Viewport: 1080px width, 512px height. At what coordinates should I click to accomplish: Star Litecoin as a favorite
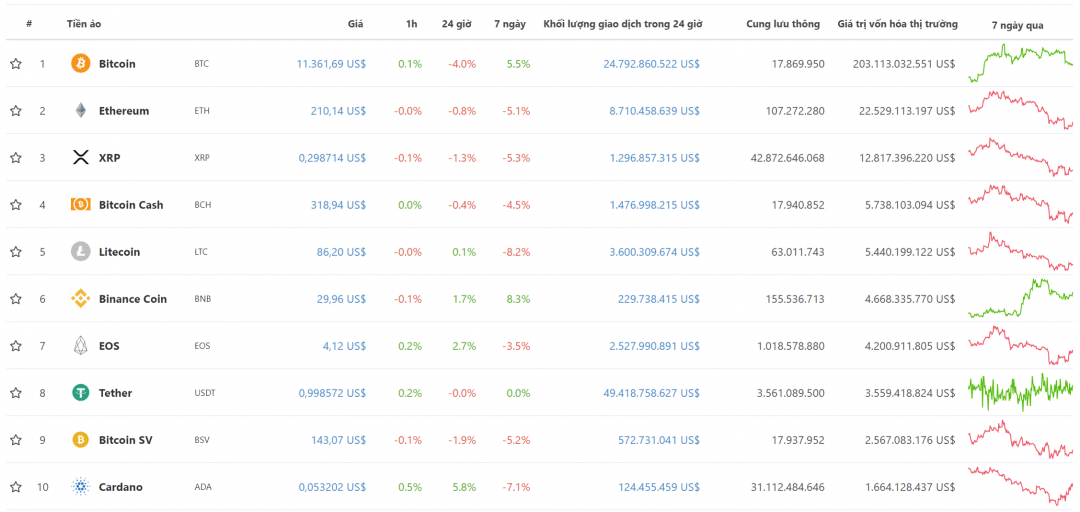[x=16, y=252]
